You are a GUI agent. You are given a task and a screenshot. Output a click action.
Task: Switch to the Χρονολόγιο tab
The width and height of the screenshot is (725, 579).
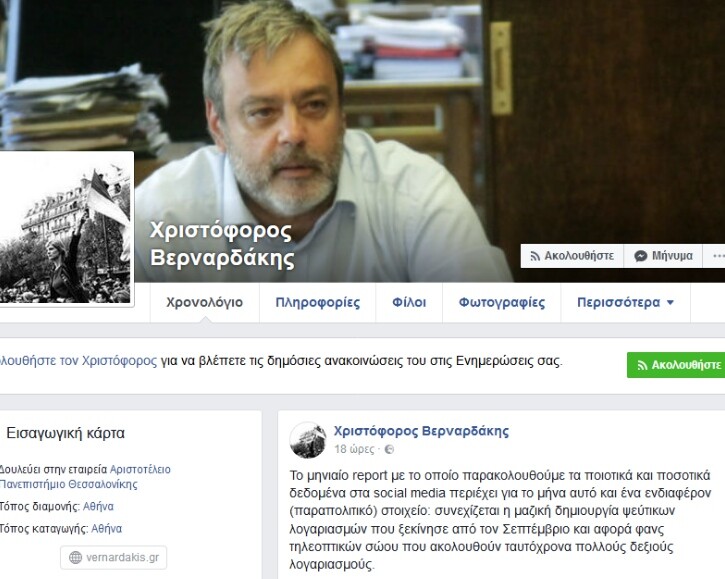click(x=204, y=302)
